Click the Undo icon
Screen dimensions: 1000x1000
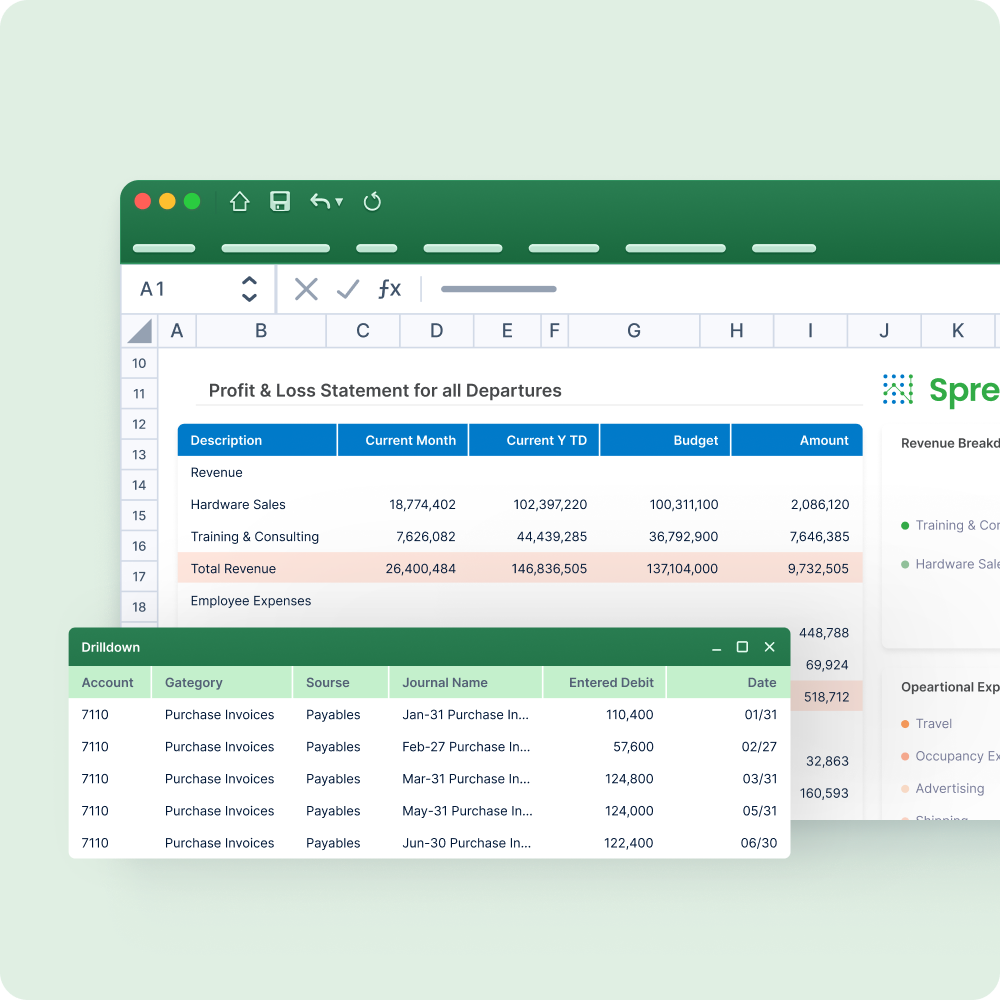(x=318, y=201)
